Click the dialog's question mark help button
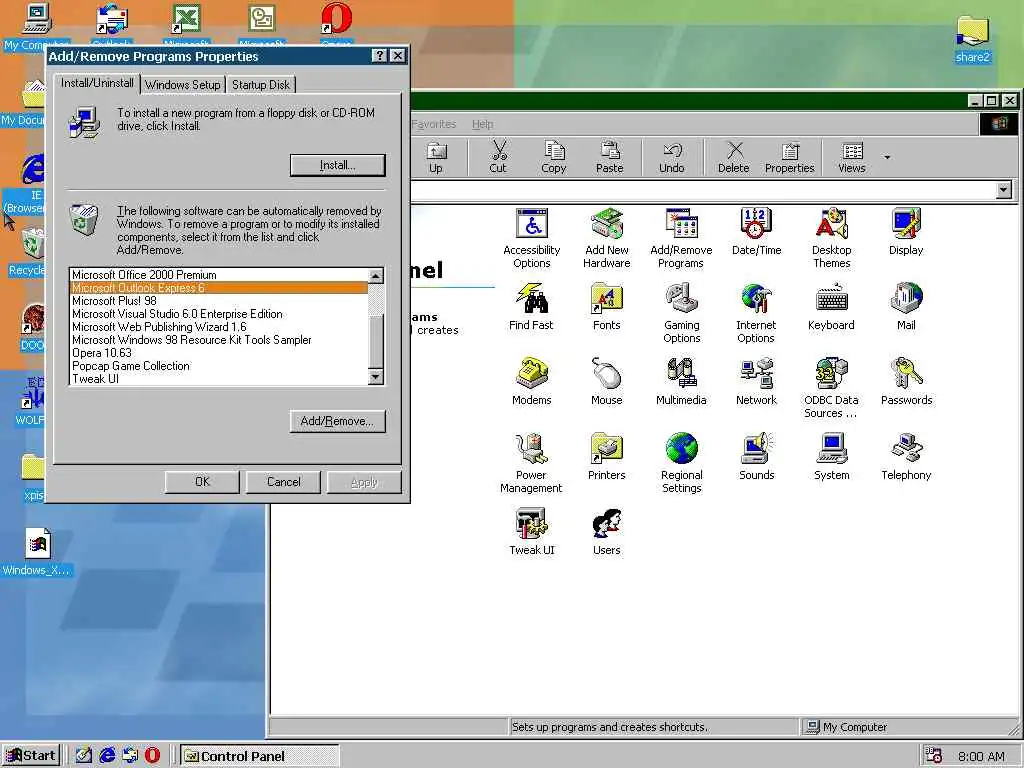 [x=380, y=56]
